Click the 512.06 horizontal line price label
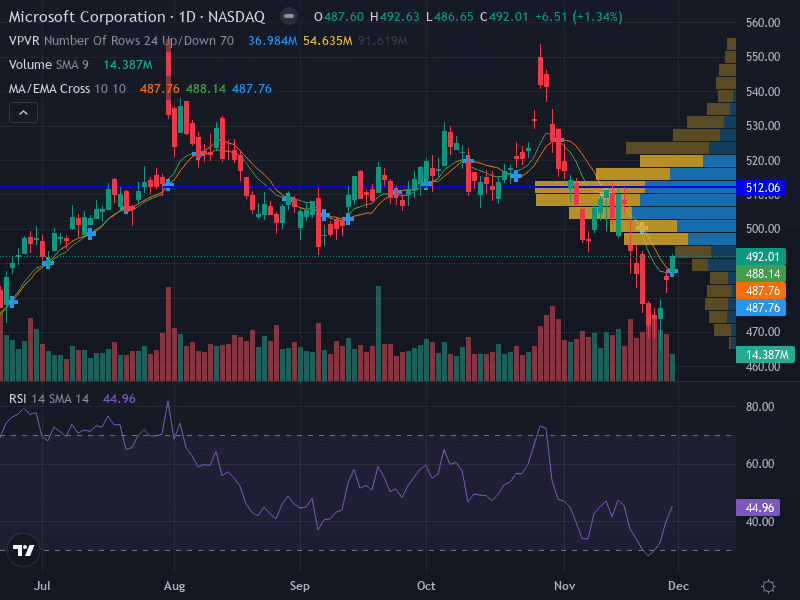Image resolution: width=800 pixels, height=600 pixels. pos(762,188)
